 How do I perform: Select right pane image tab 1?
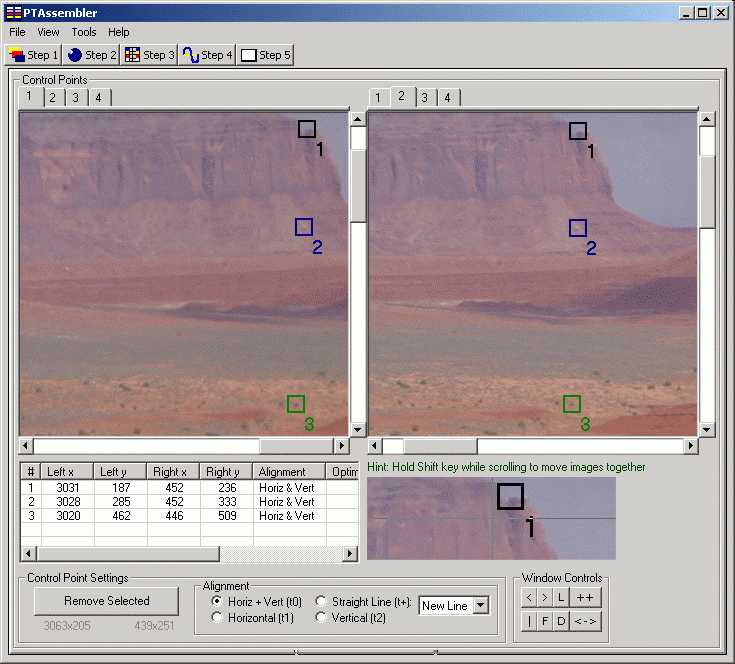pyautogui.click(x=378, y=98)
